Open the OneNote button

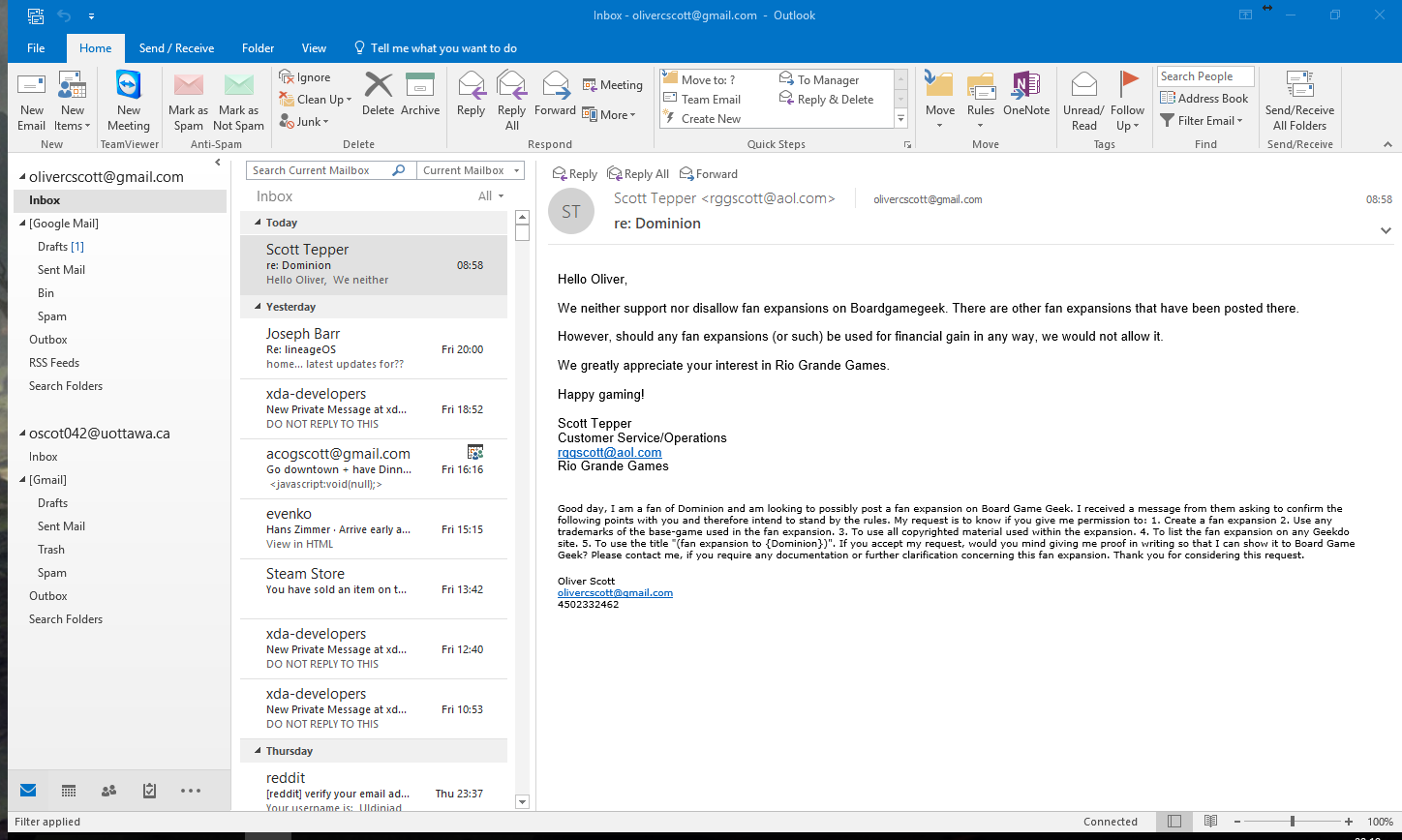click(1026, 94)
